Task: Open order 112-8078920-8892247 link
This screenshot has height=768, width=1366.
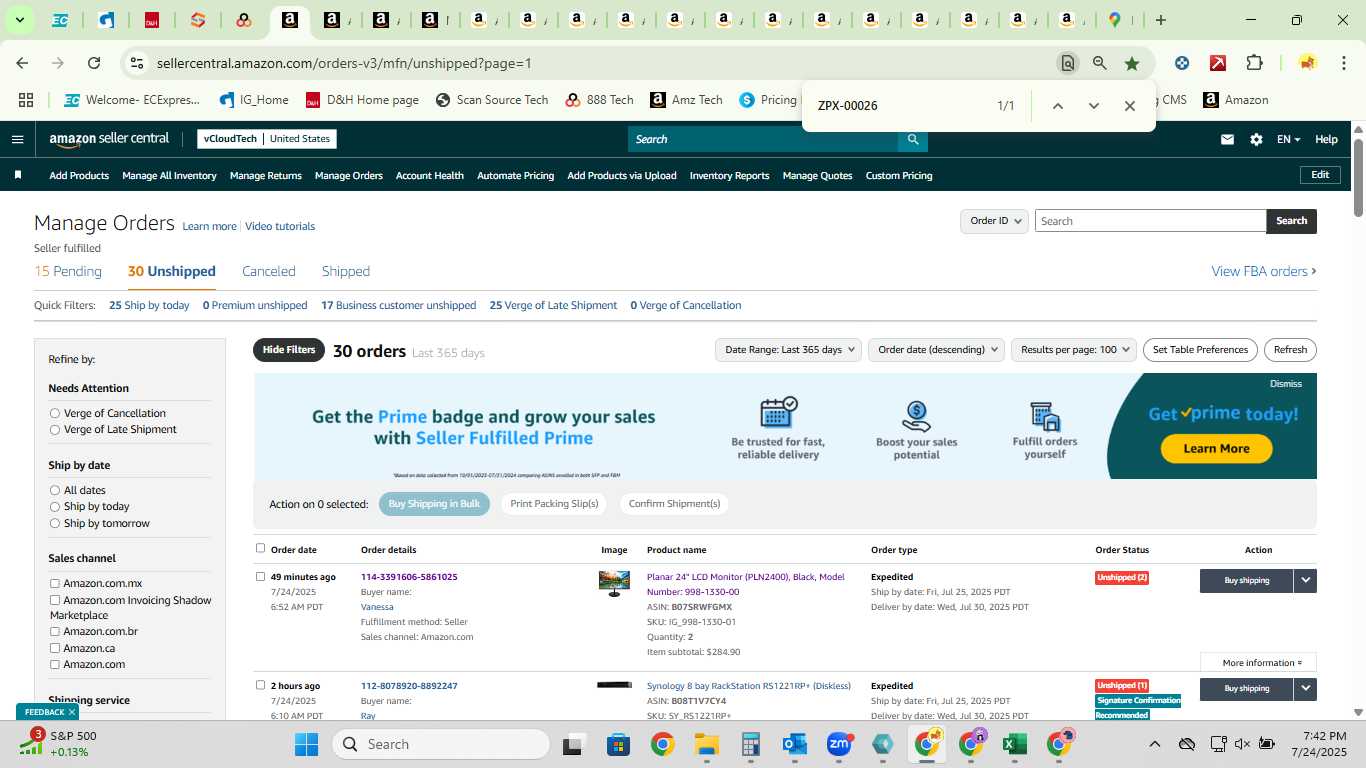Action: pyautogui.click(x=409, y=686)
